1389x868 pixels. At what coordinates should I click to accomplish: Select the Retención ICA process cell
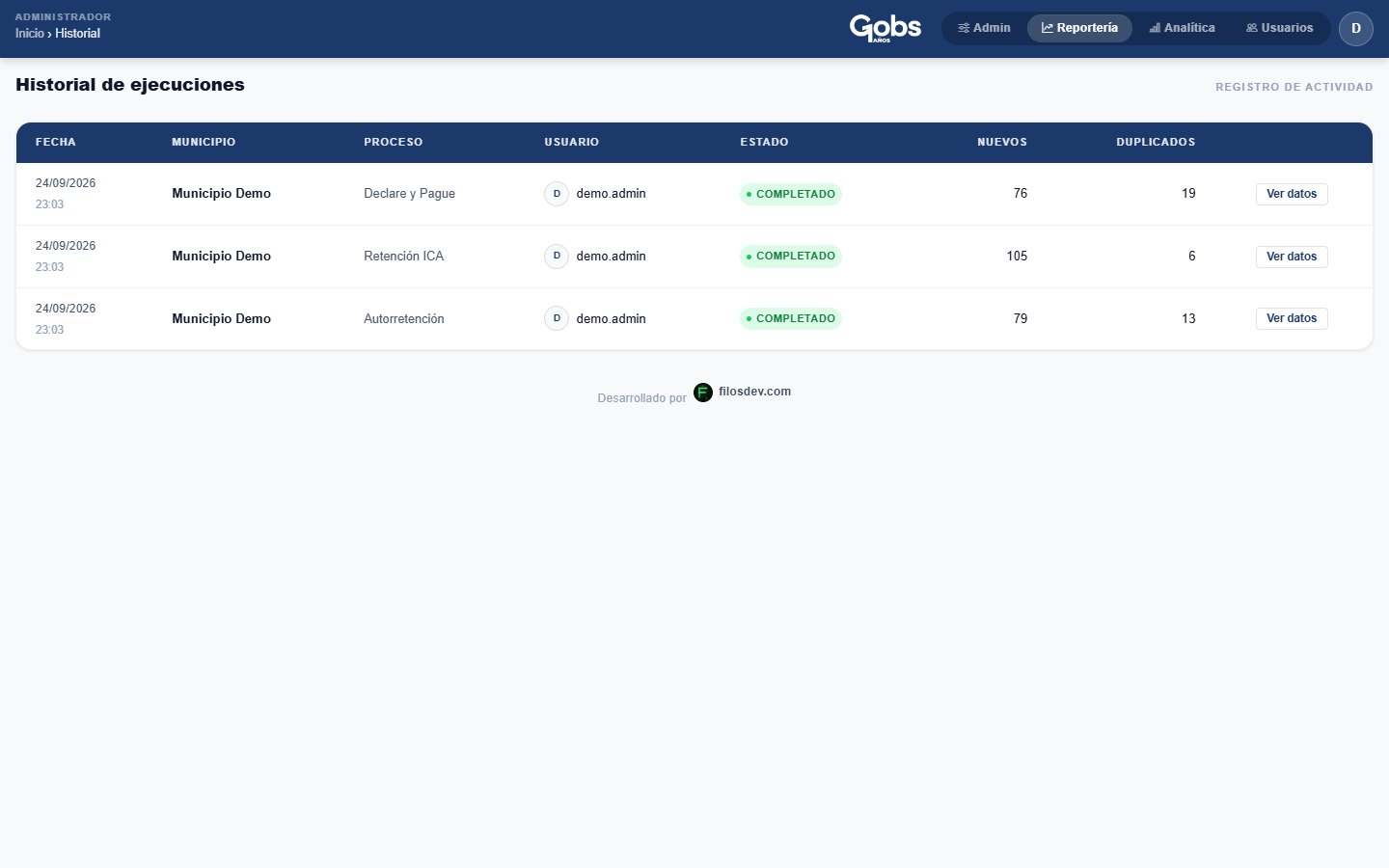[x=403, y=257]
